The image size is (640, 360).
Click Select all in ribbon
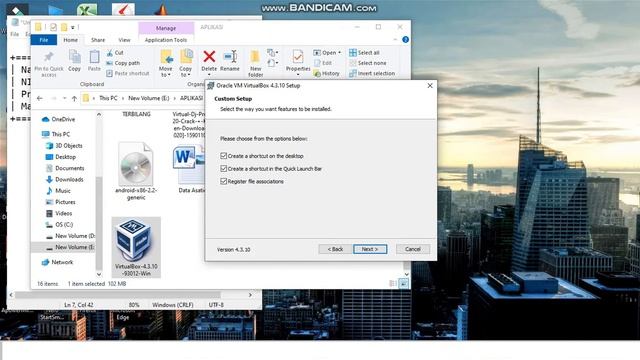[364, 53]
